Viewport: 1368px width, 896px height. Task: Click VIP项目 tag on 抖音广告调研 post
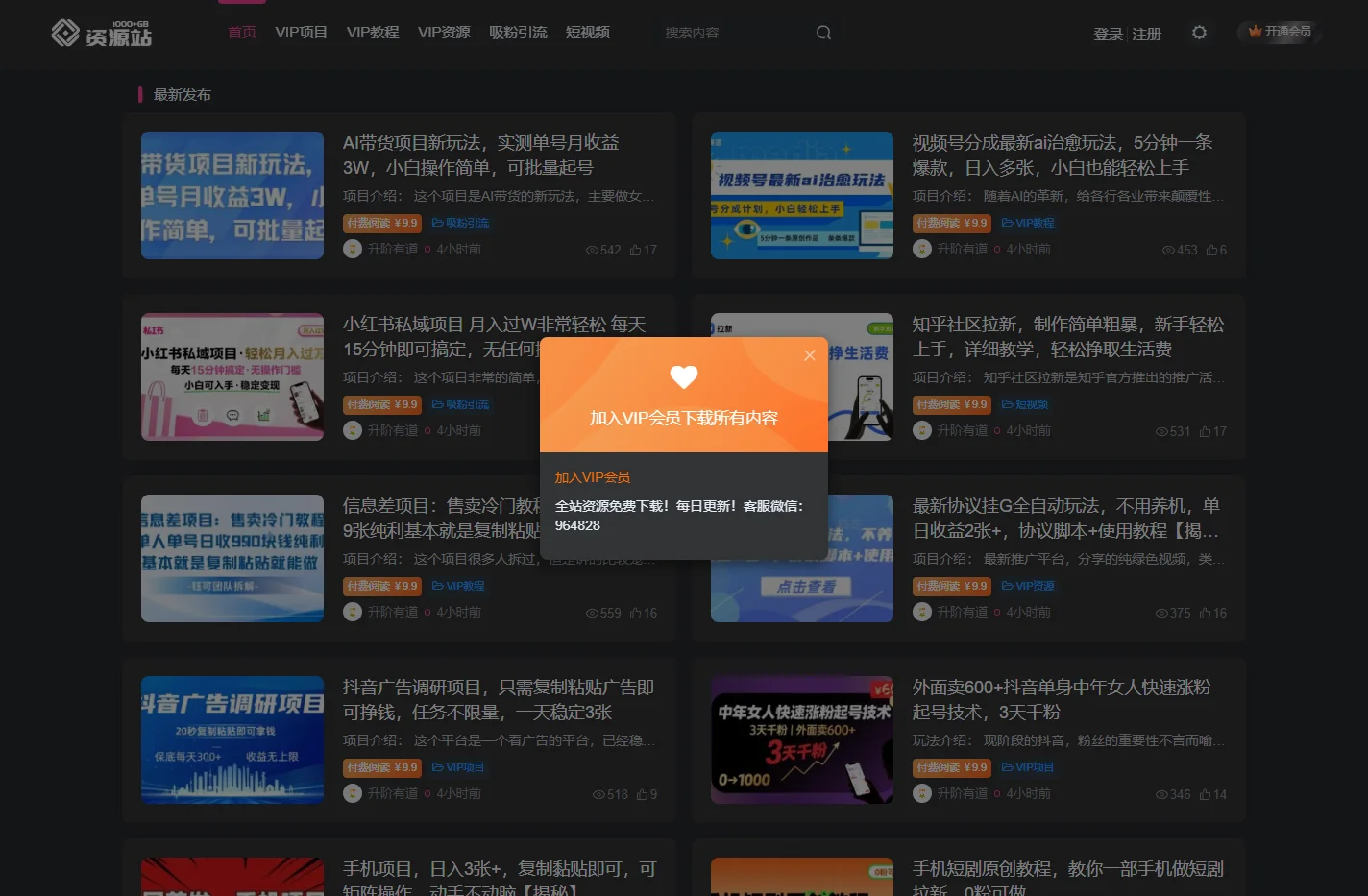(x=458, y=767)
